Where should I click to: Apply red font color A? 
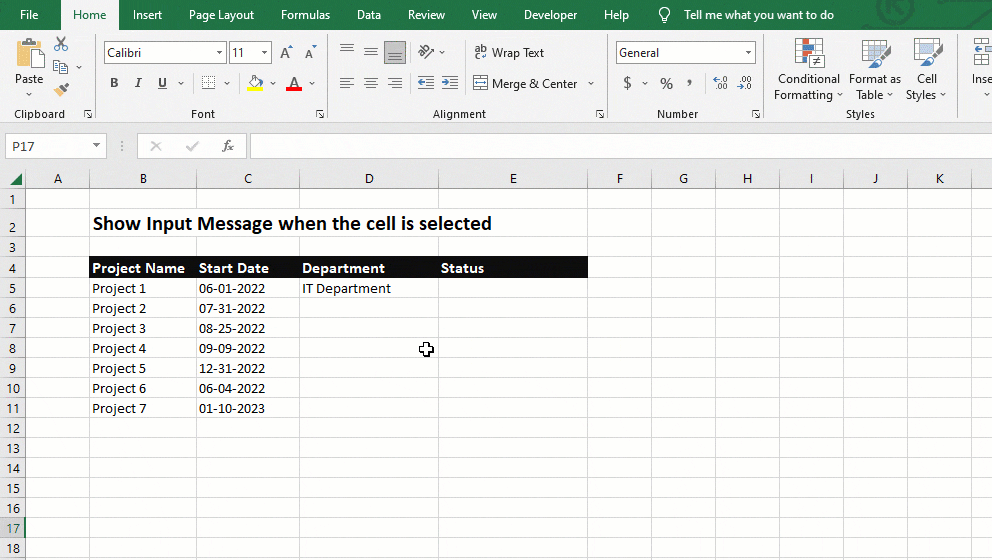(294, 83)
